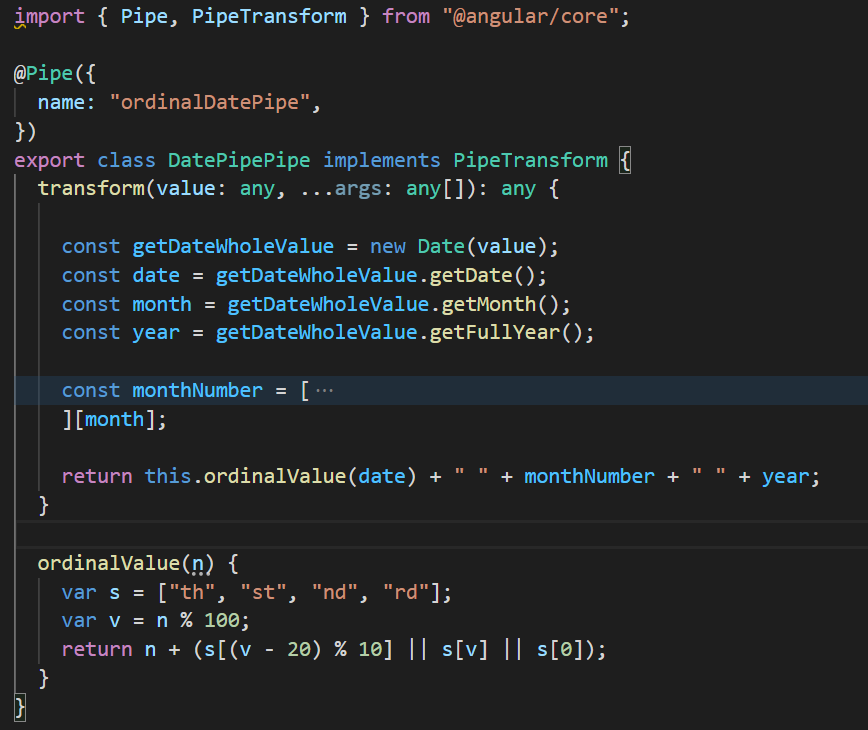The height and width of the screenshot is (730, 868).
Task: Click the underlined import keyword
Action: (48, 16)
